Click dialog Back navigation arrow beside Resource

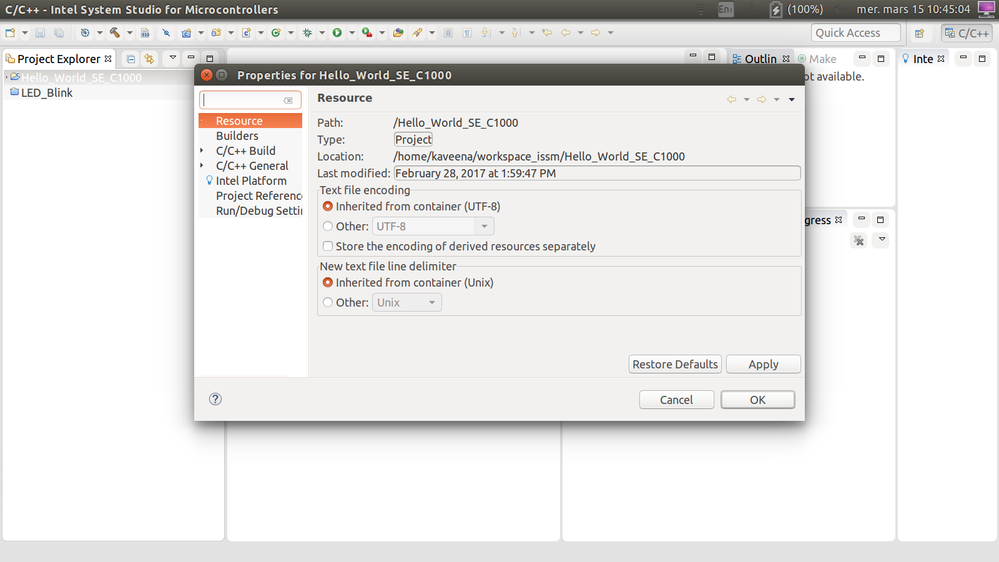(731, 99)
